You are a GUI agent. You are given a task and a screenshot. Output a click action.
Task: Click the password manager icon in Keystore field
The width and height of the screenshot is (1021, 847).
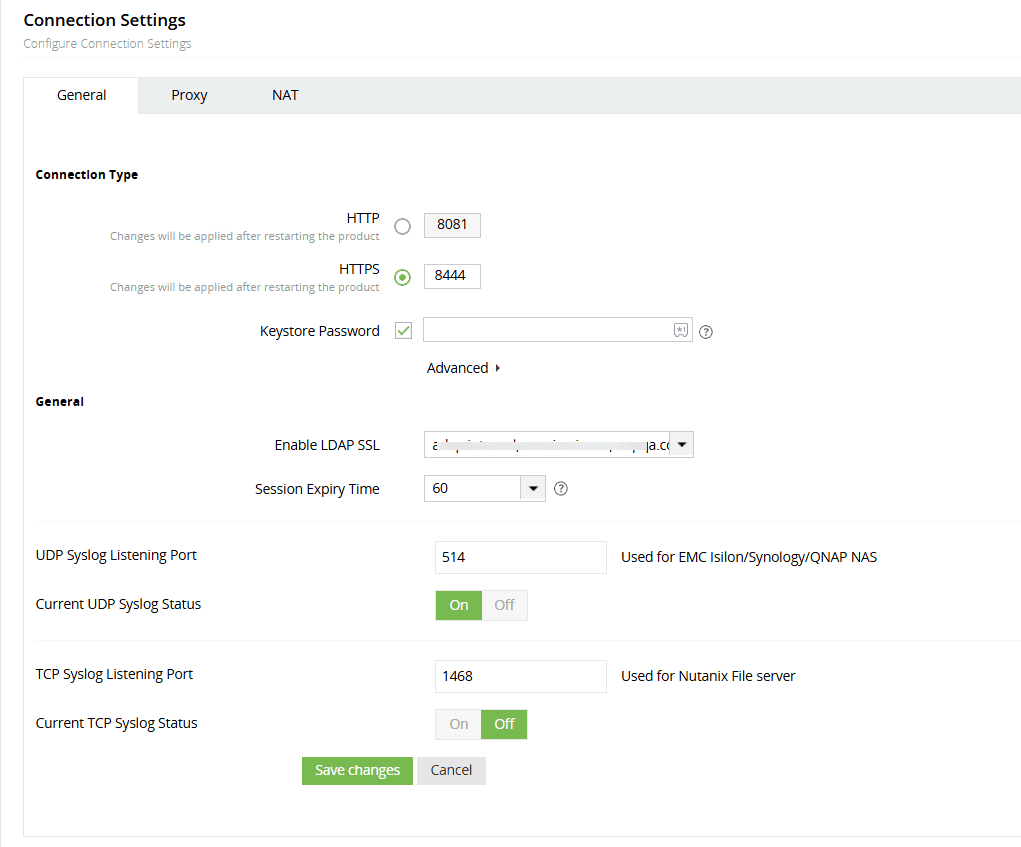coord(680,330)
